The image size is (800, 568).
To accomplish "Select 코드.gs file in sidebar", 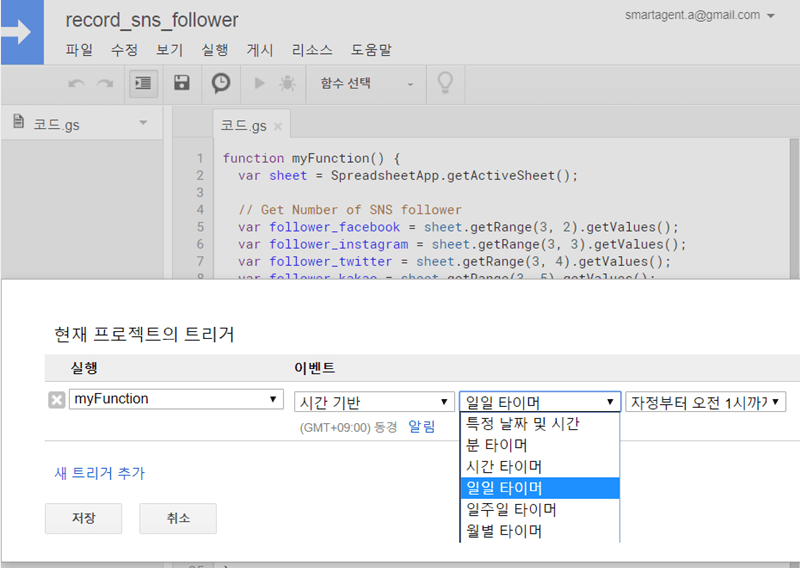I will [56, 123].
